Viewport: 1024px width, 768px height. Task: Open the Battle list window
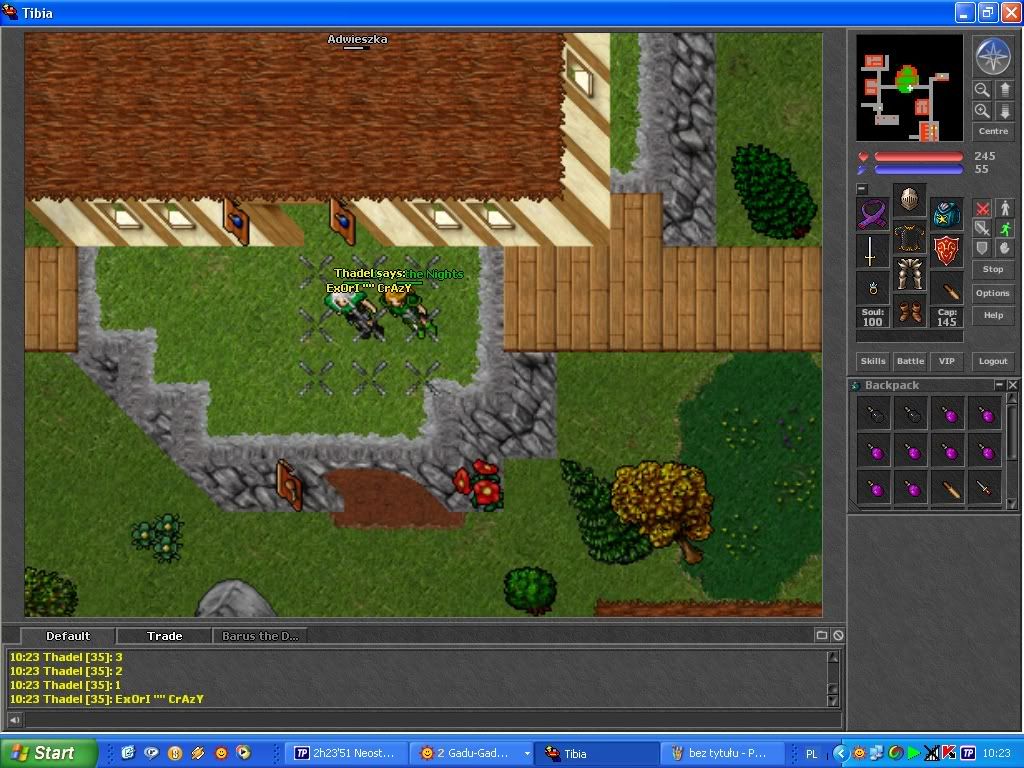(x=910, y=361)
